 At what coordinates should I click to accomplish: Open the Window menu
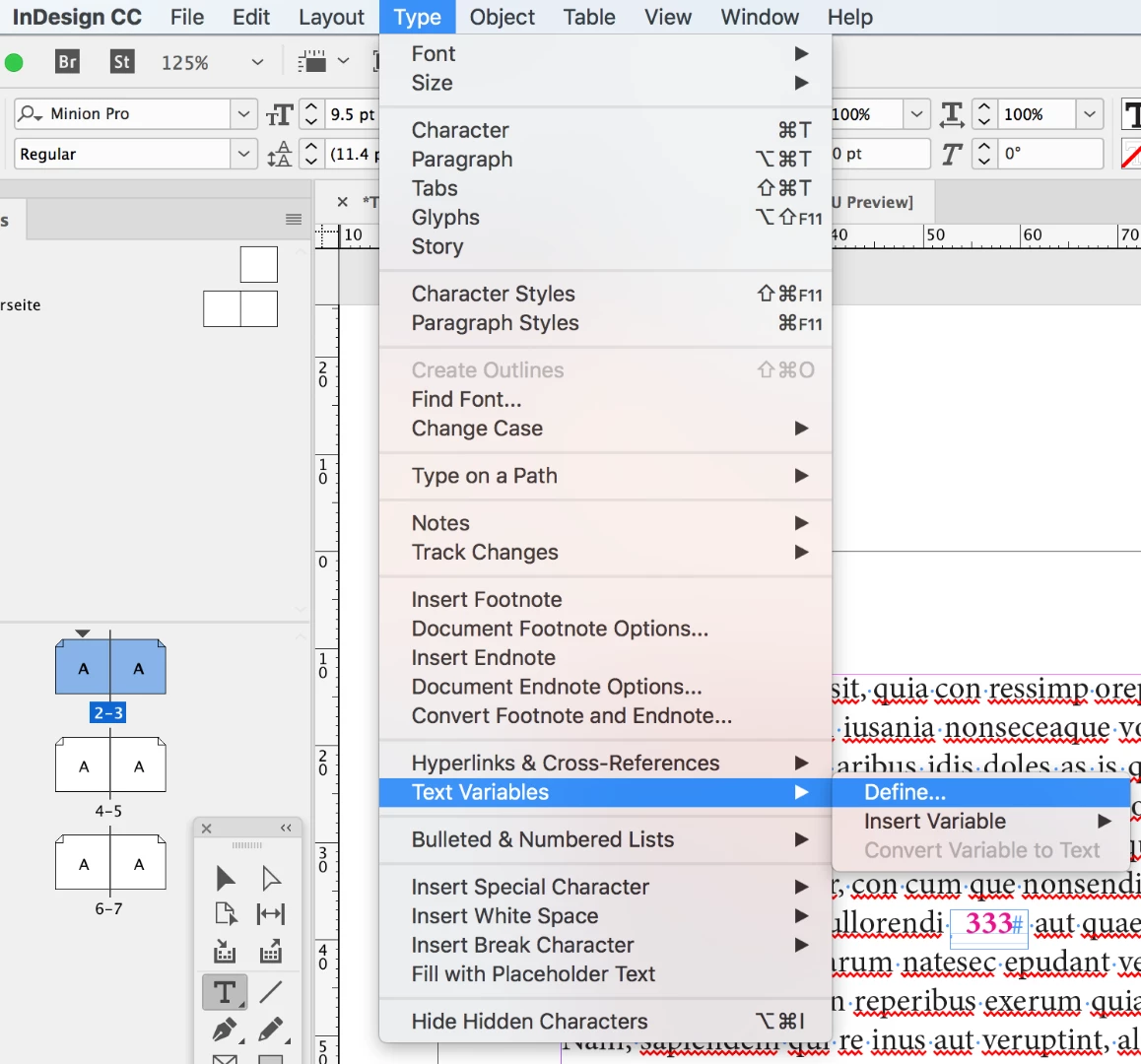point(760,17)
